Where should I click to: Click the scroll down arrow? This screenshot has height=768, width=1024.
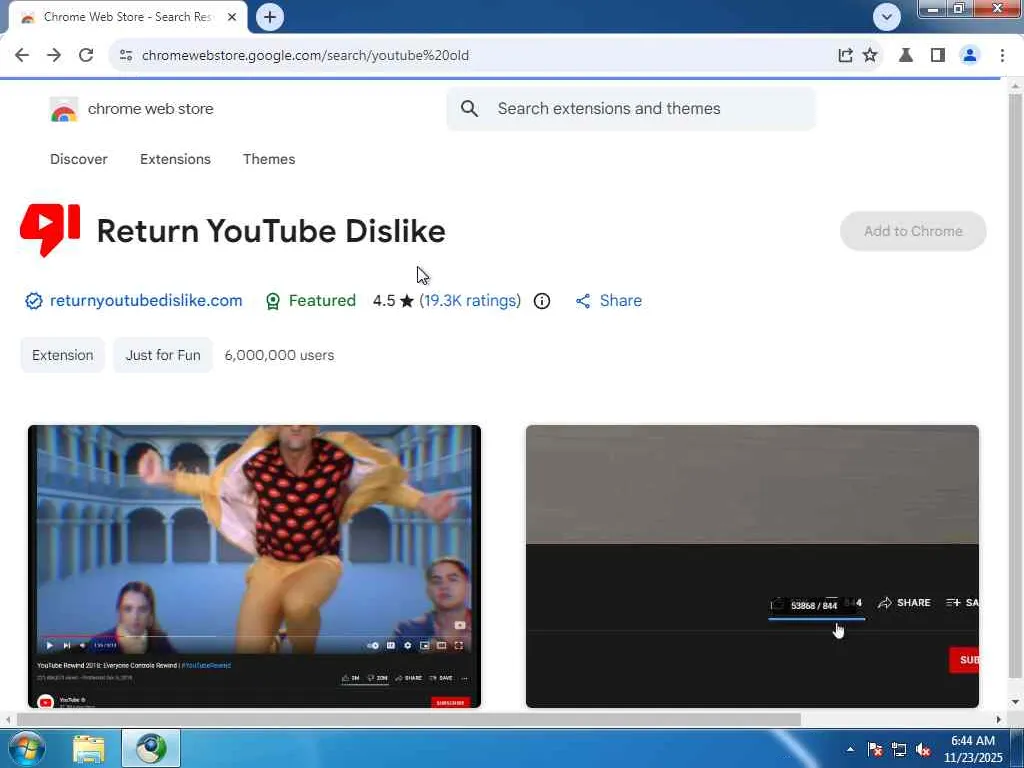(x=1015, y=703)
